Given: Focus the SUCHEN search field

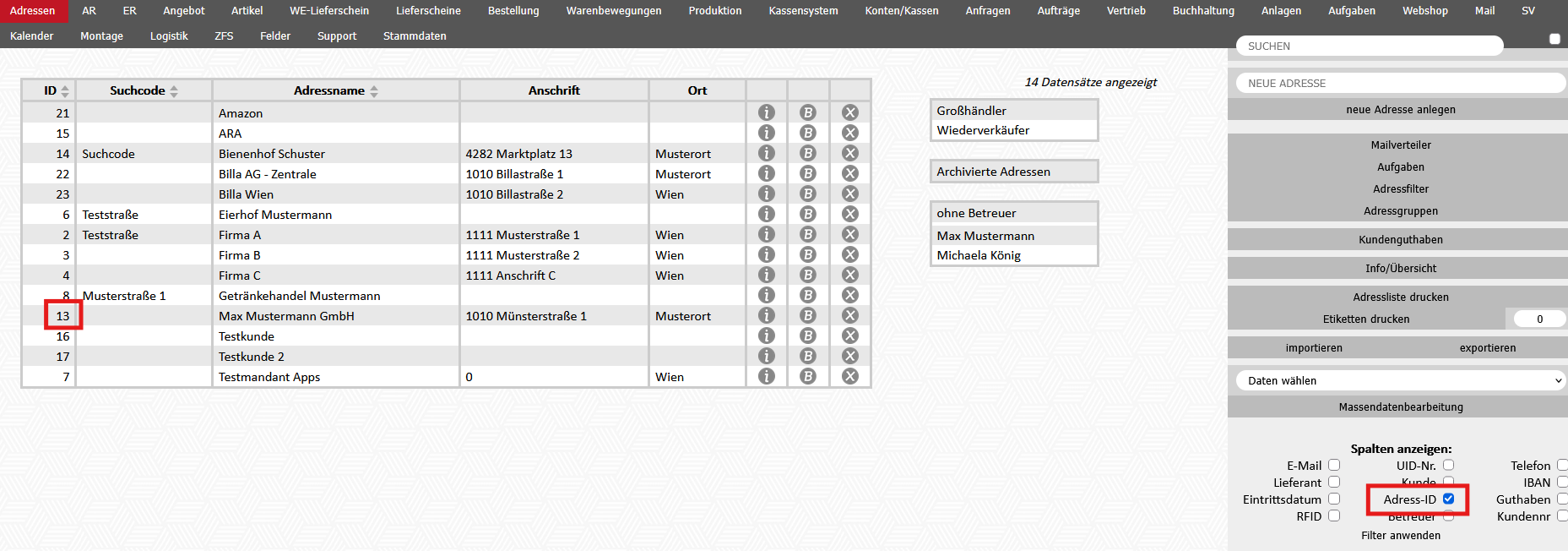Looking at the screenshot, I should (1370, 46).
